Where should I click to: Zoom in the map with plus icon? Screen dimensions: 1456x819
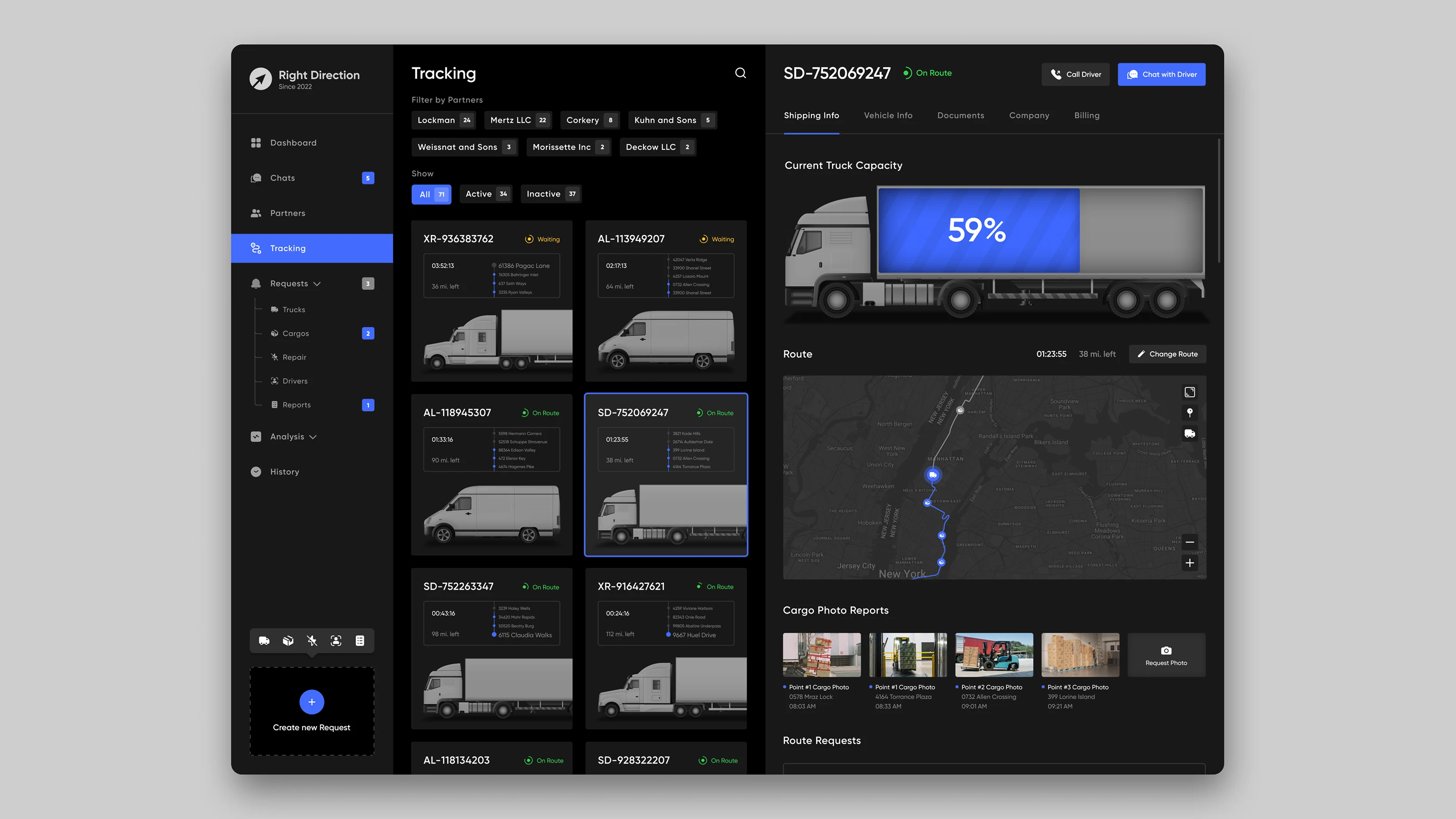[x=1190, y=563]
